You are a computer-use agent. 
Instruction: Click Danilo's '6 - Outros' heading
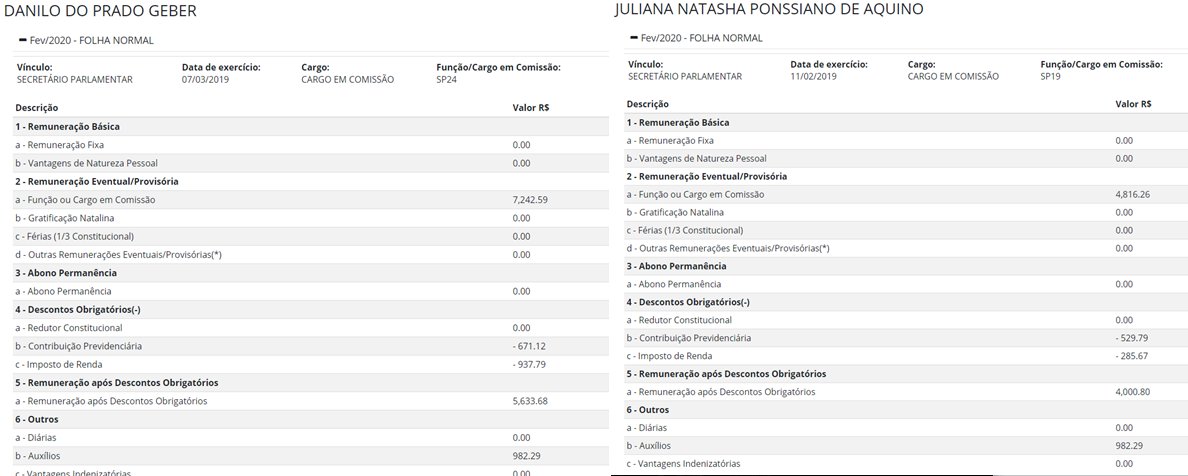coord(37,419)
